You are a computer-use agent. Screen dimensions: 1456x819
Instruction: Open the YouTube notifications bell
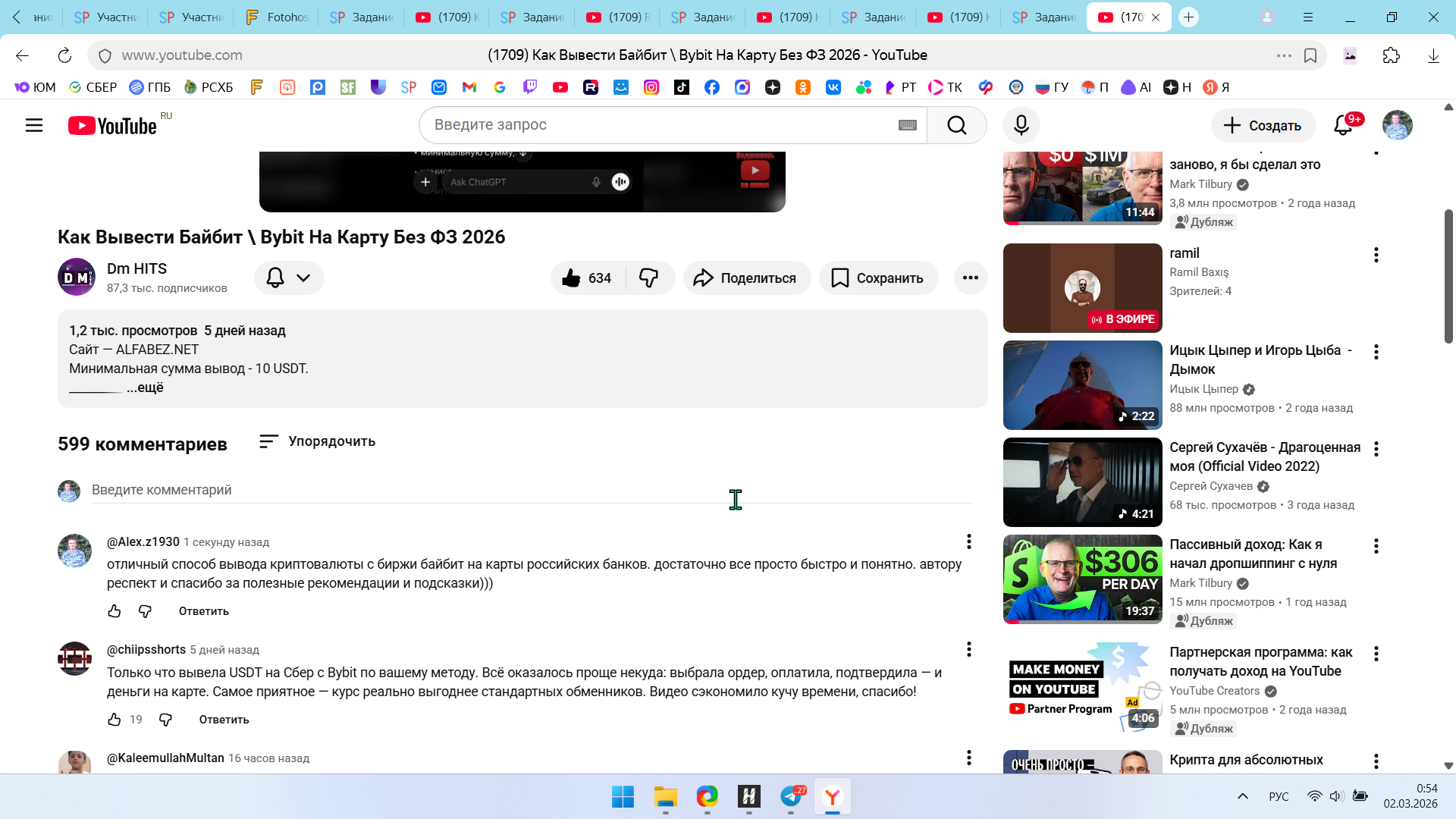point(1343,125)
